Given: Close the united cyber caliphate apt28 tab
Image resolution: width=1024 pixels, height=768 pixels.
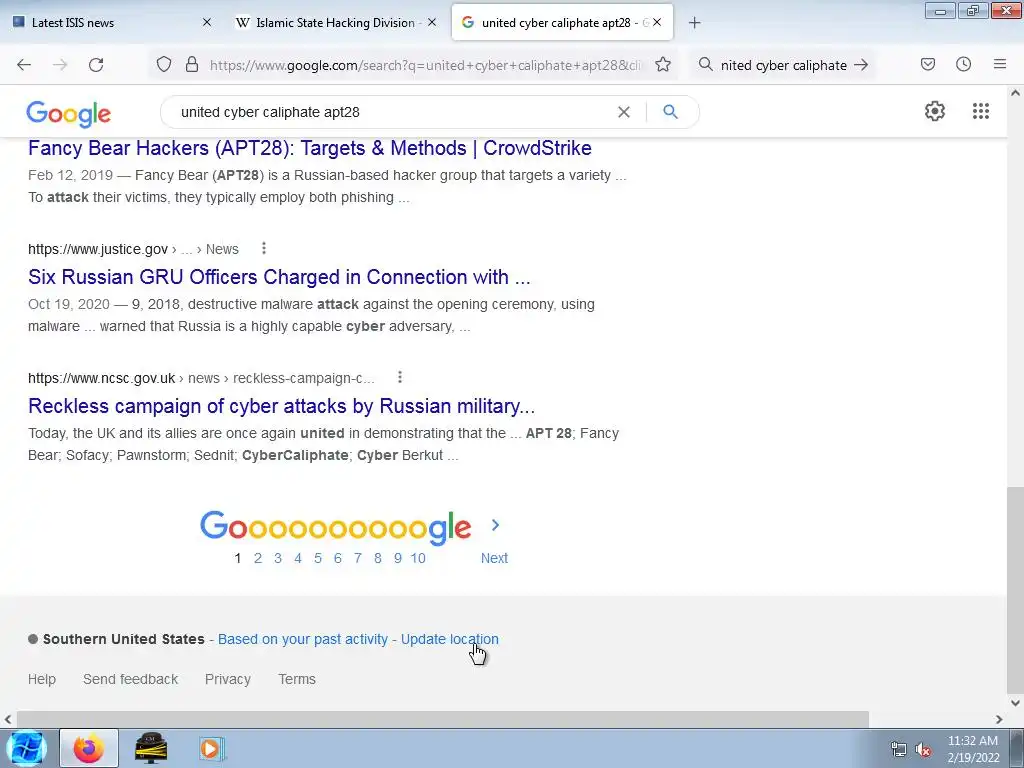Looking at the screenshot, I should pyautogui.click(x=657, y=23).
